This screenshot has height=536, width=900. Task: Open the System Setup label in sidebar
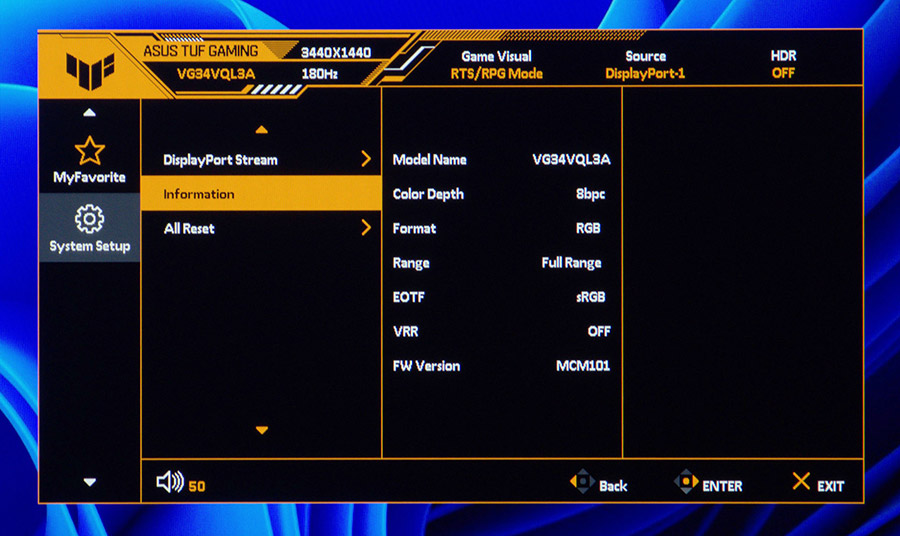(x=90, y=246)
